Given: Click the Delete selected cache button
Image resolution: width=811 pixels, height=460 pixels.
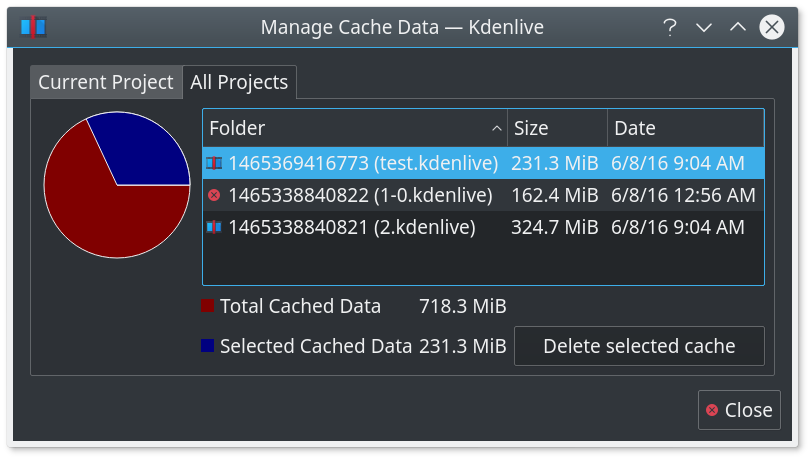Looking at the screenshot, I should coord(639,346).
